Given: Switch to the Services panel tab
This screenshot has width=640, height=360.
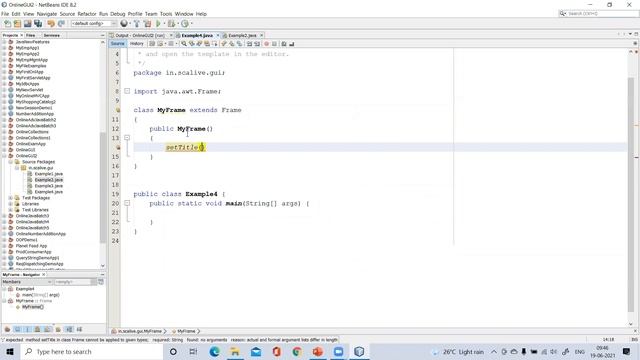Looking at the screenshot, I should (52, 36).
